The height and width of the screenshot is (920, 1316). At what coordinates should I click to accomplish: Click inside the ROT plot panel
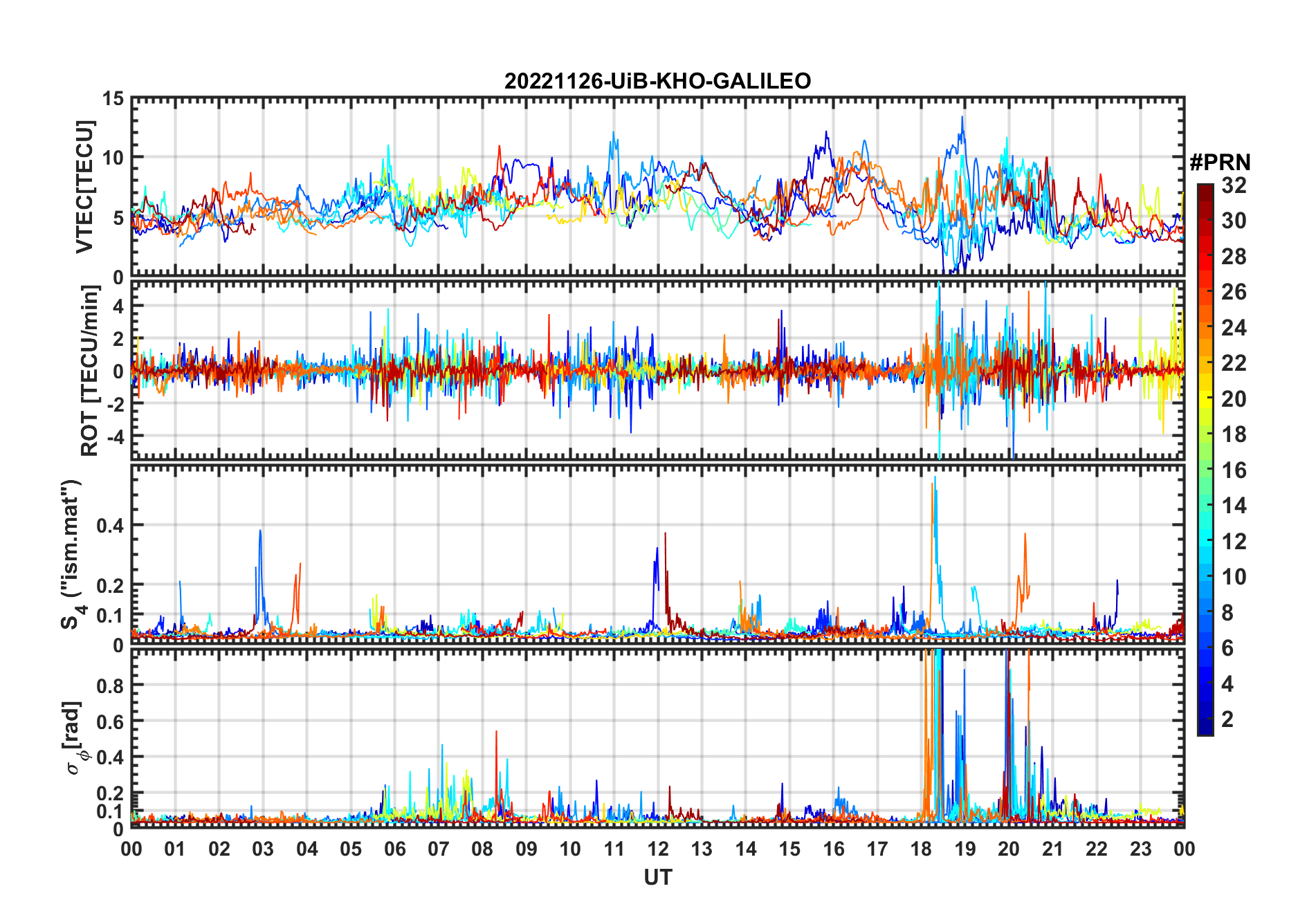[657, 369]
